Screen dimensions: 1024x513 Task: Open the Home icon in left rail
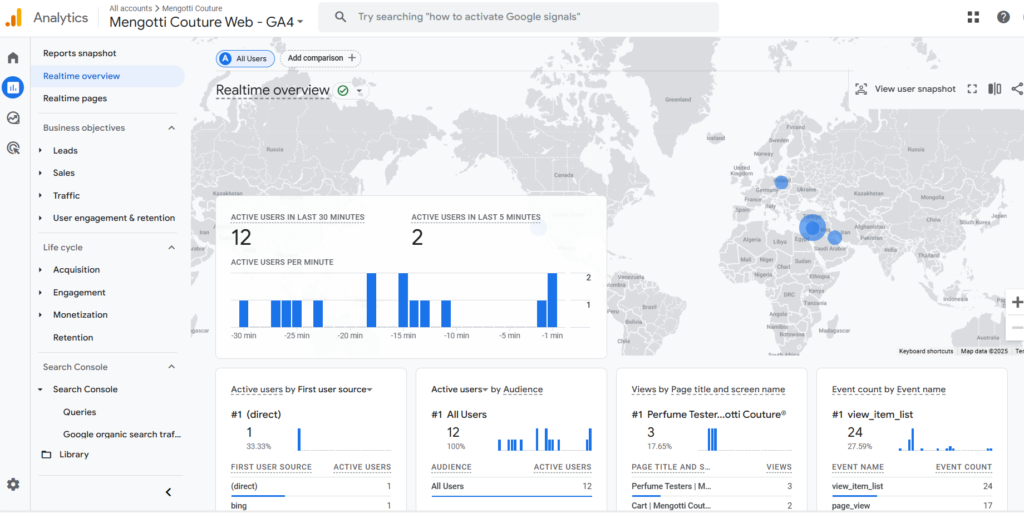point(13,58)
